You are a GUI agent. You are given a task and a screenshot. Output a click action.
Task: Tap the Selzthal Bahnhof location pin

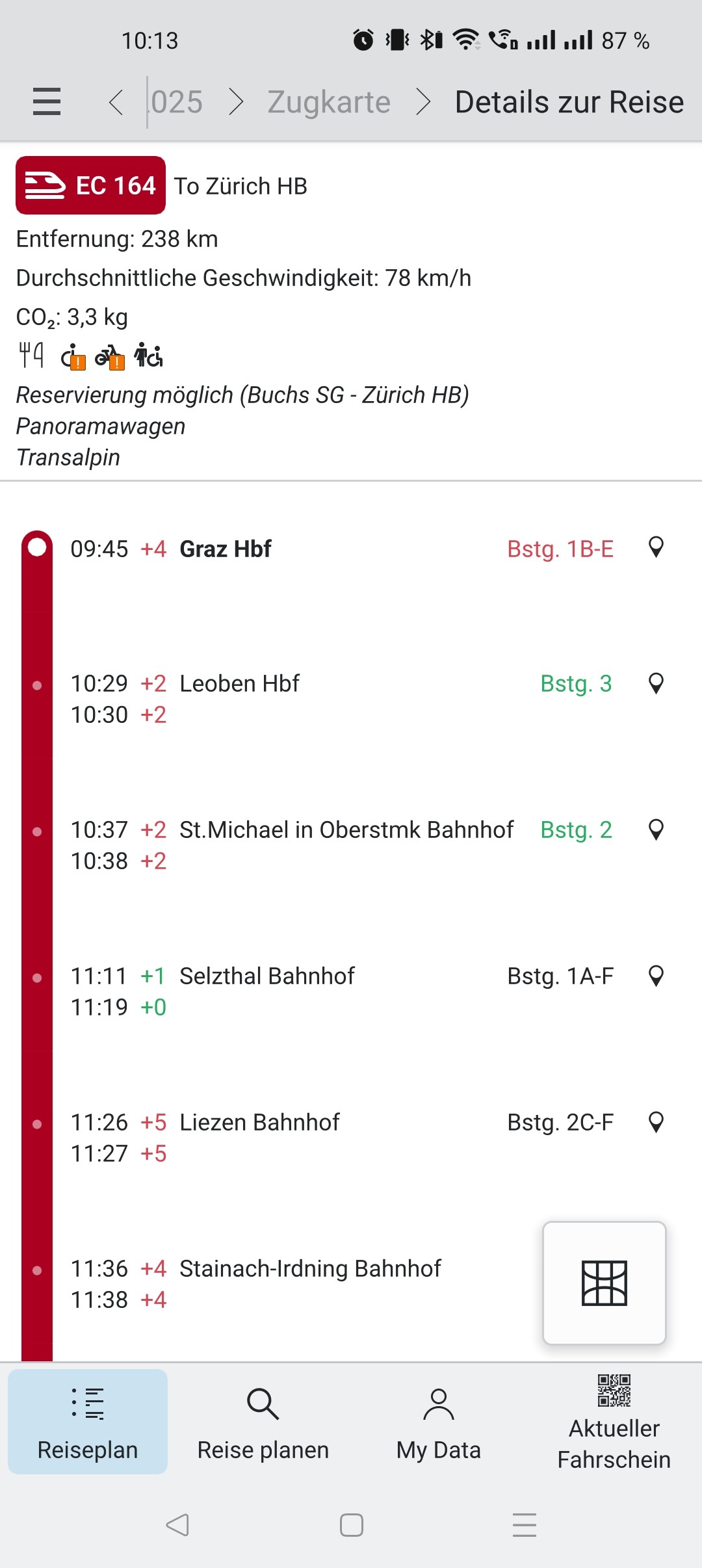click(x=656, y=976)
